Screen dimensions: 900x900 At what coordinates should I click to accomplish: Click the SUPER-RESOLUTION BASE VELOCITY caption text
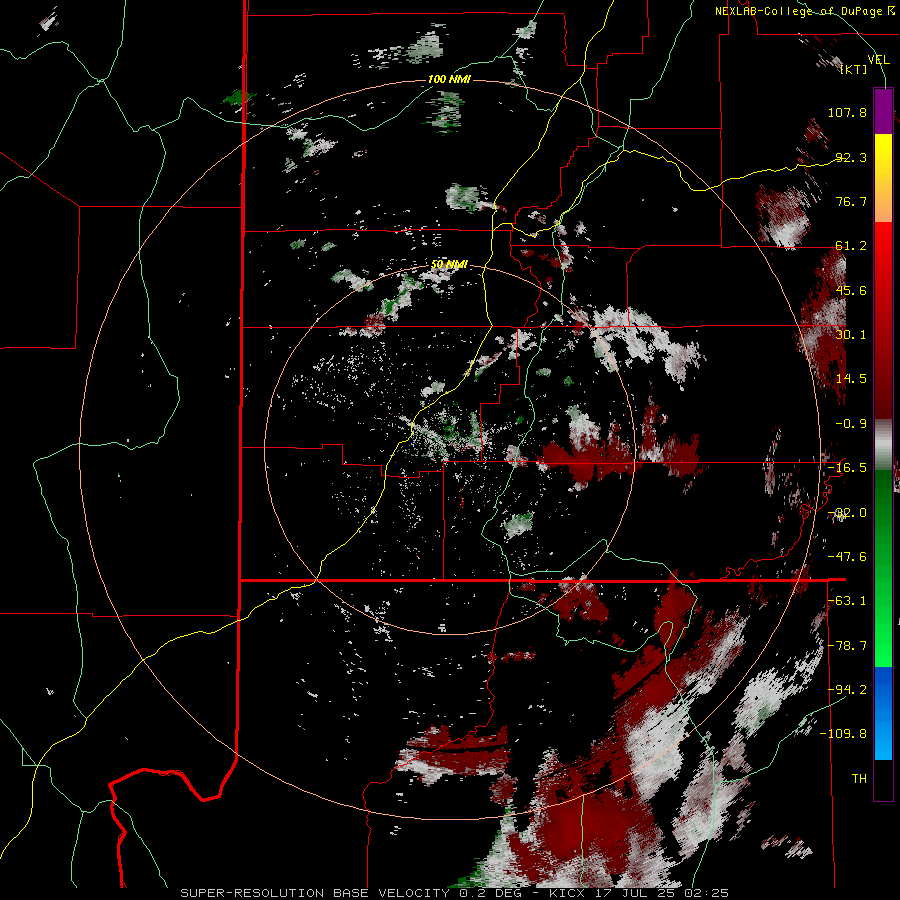click(315, 893)
